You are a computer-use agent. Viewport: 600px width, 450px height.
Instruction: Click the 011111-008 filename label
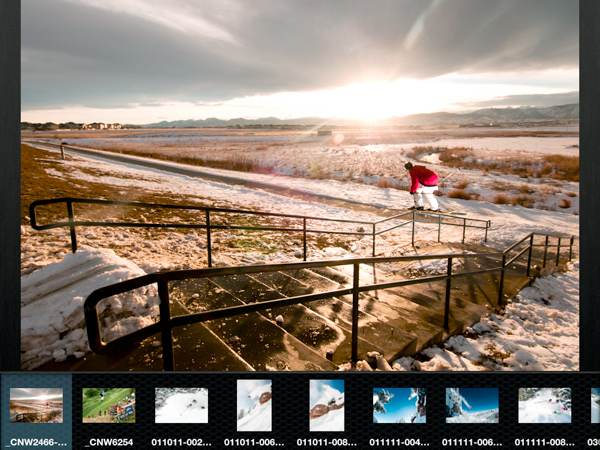544,441
